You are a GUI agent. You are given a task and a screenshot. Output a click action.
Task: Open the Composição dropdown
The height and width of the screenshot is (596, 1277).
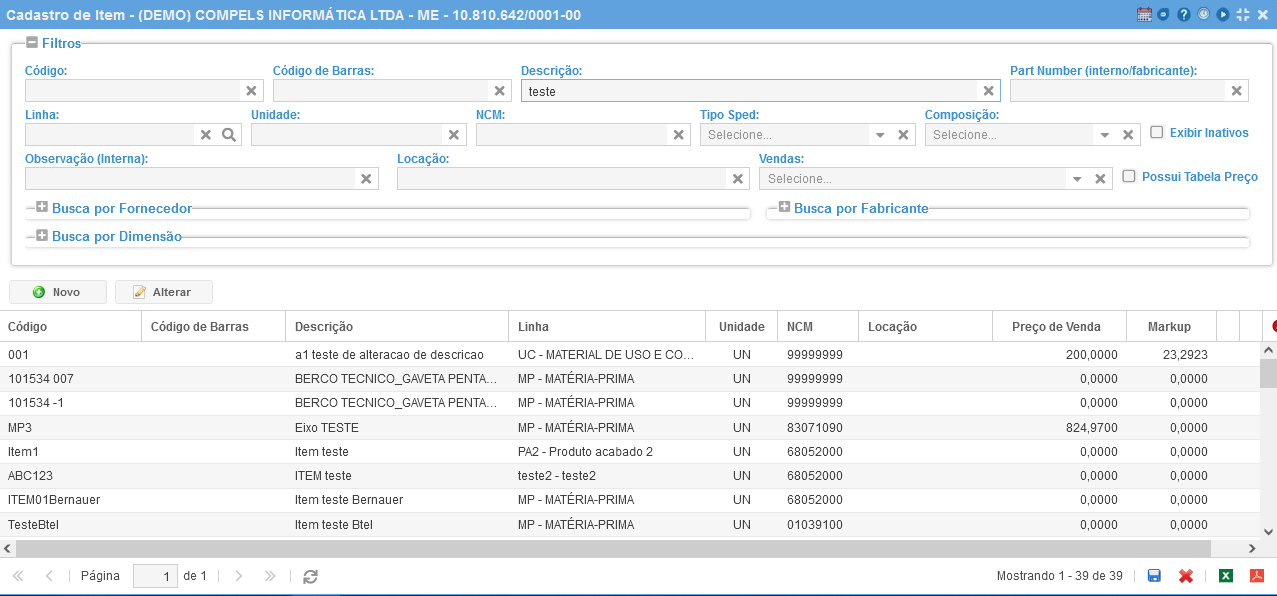pyautogui.click(x=1105, y=135)
